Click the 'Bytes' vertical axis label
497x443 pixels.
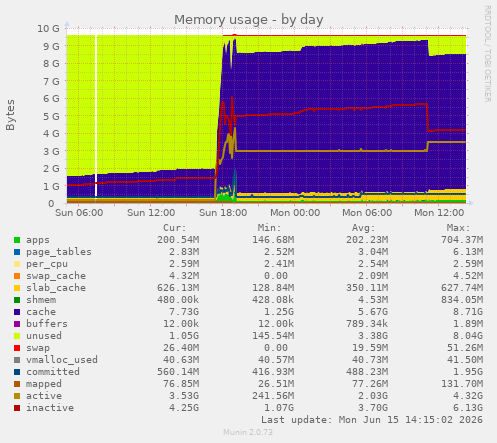[10, 115]
